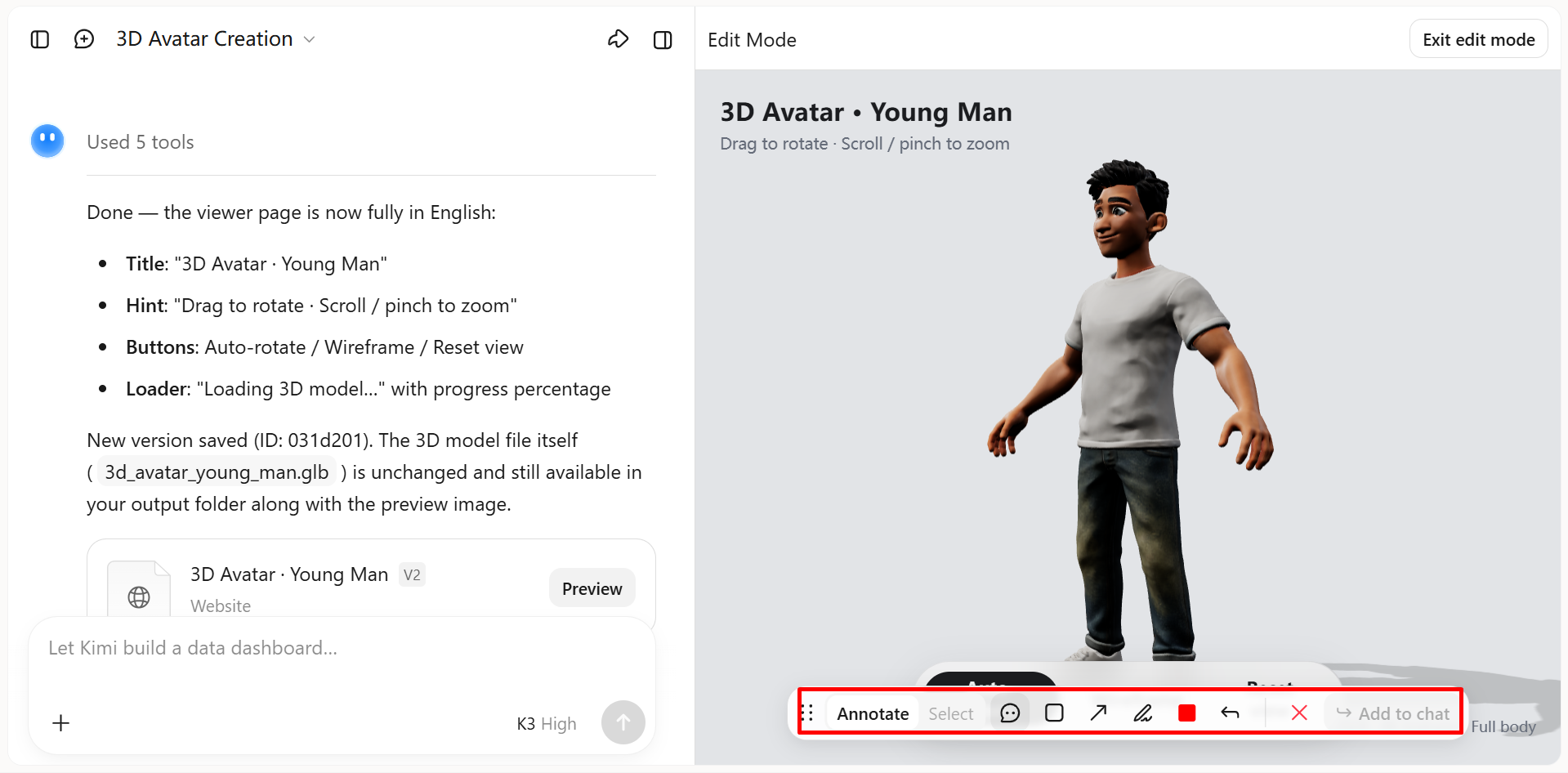
Task: Click the 3D avatar model in viewer
Action: 1131,409
